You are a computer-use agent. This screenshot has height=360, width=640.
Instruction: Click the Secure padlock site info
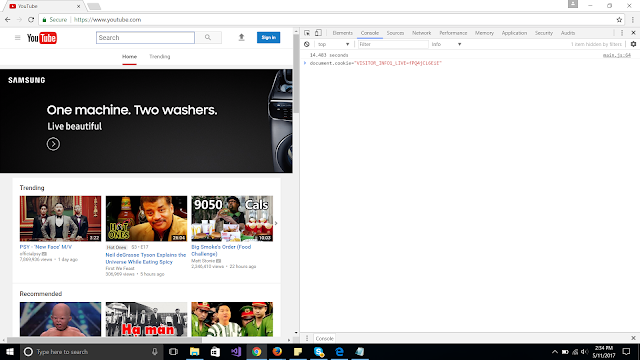click(x=55, y=20)
